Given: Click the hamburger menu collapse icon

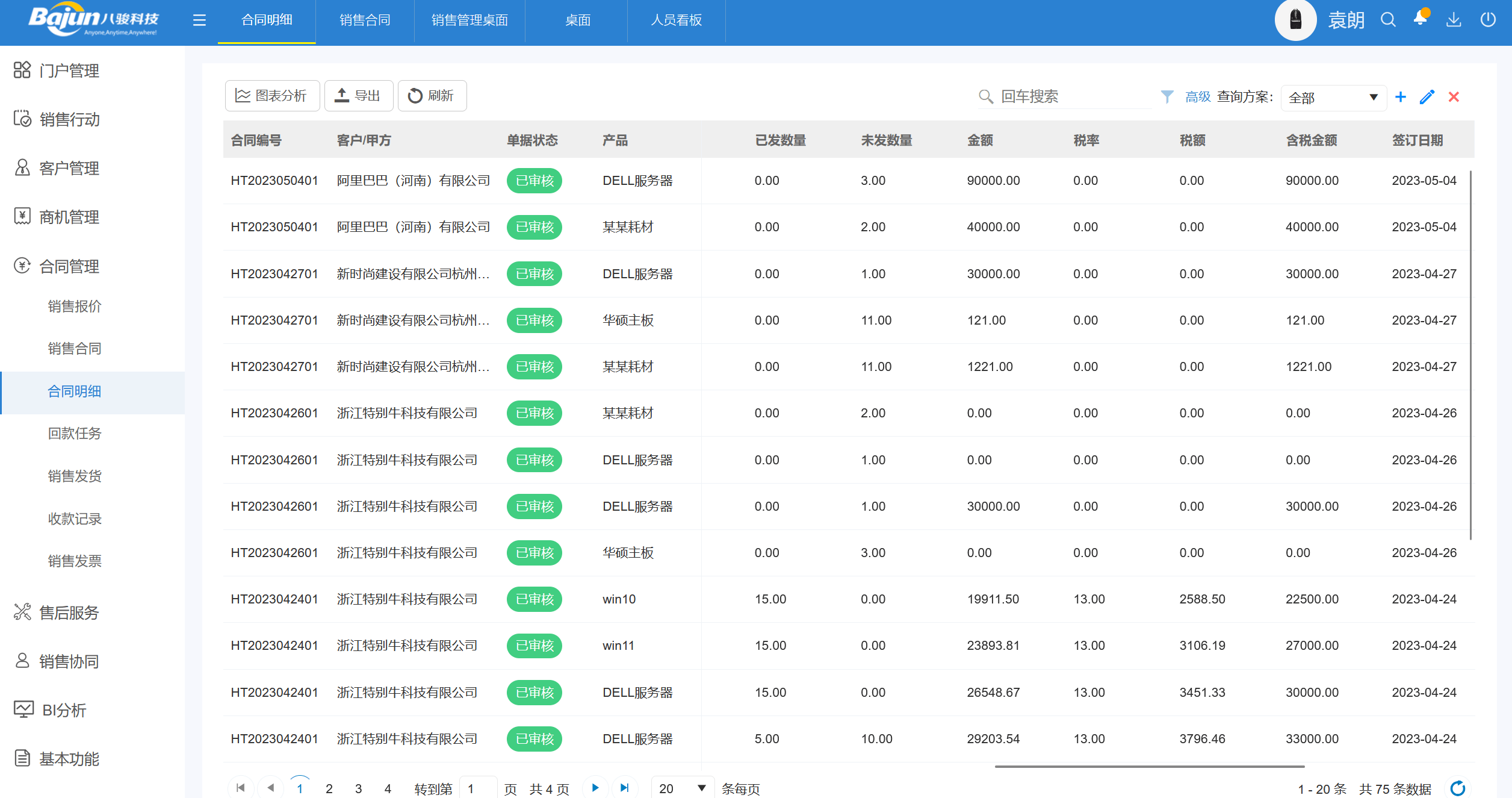Looking at the screenshot, I should point(199,20).
